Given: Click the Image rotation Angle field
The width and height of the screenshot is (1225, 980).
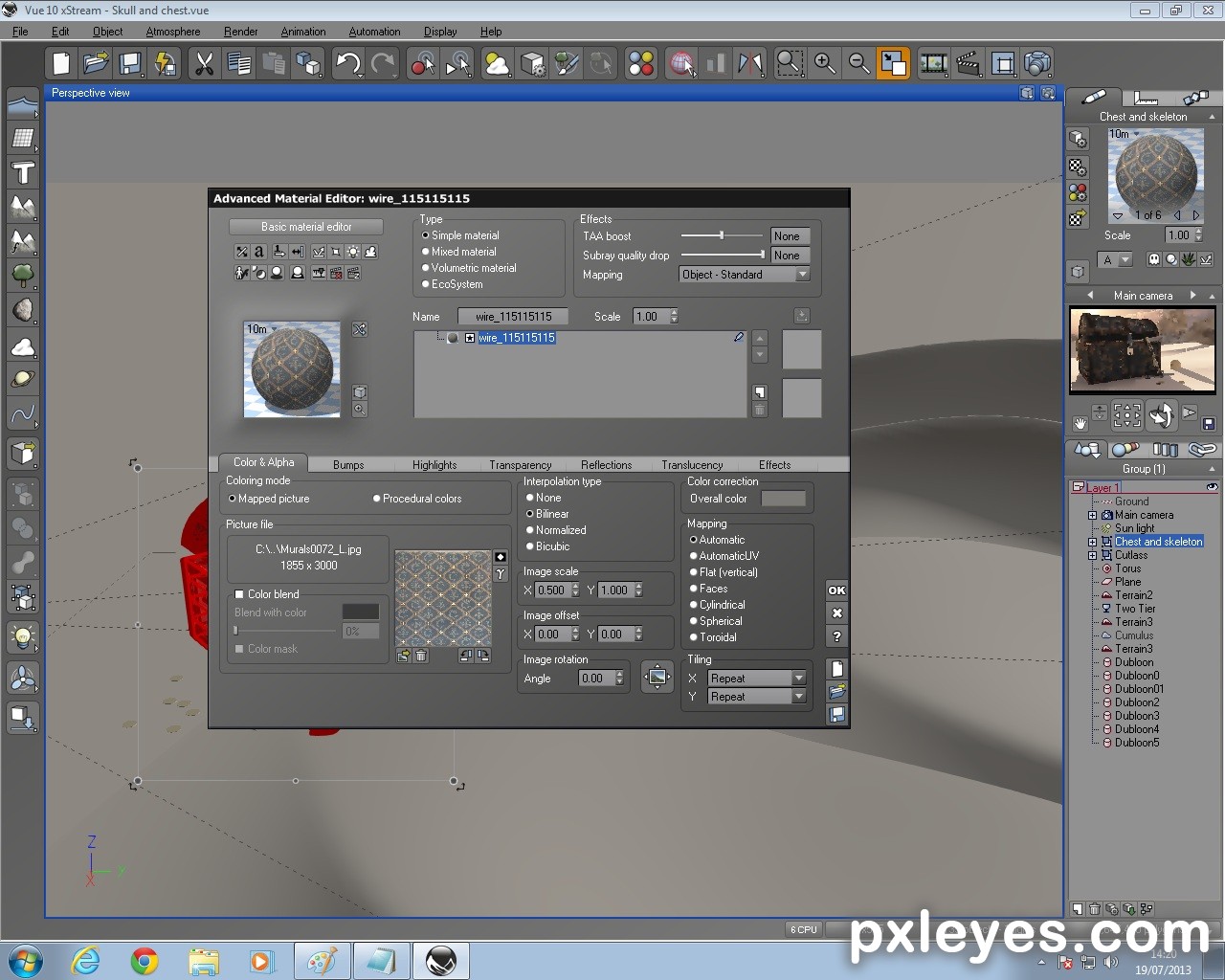Looking at the screenshot, I should (597, 679).
